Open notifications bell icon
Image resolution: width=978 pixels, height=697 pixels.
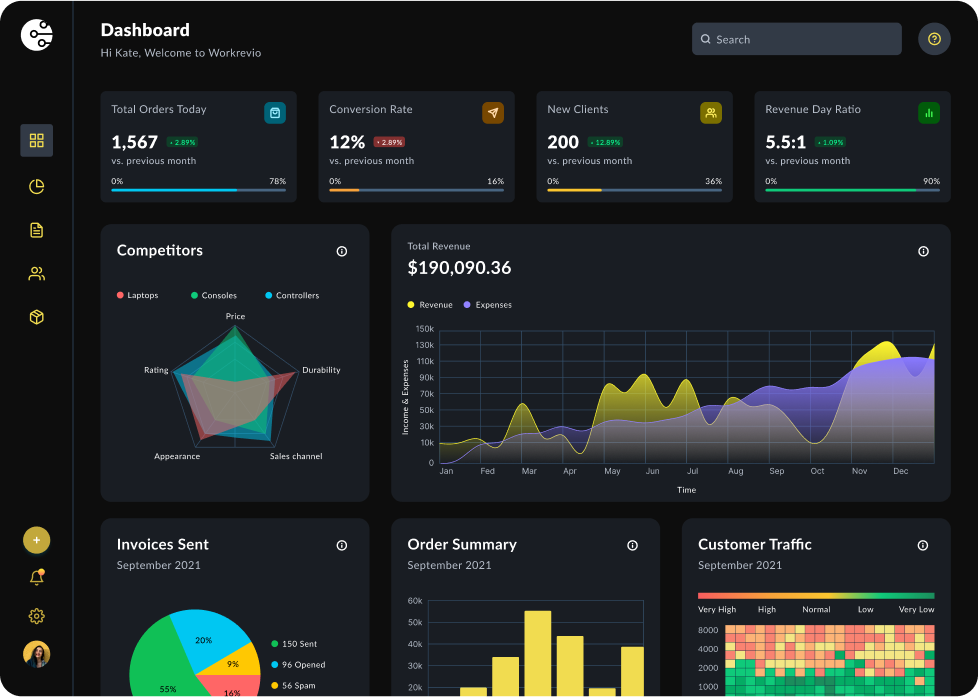pyautogui.click(x=37, y=577)
